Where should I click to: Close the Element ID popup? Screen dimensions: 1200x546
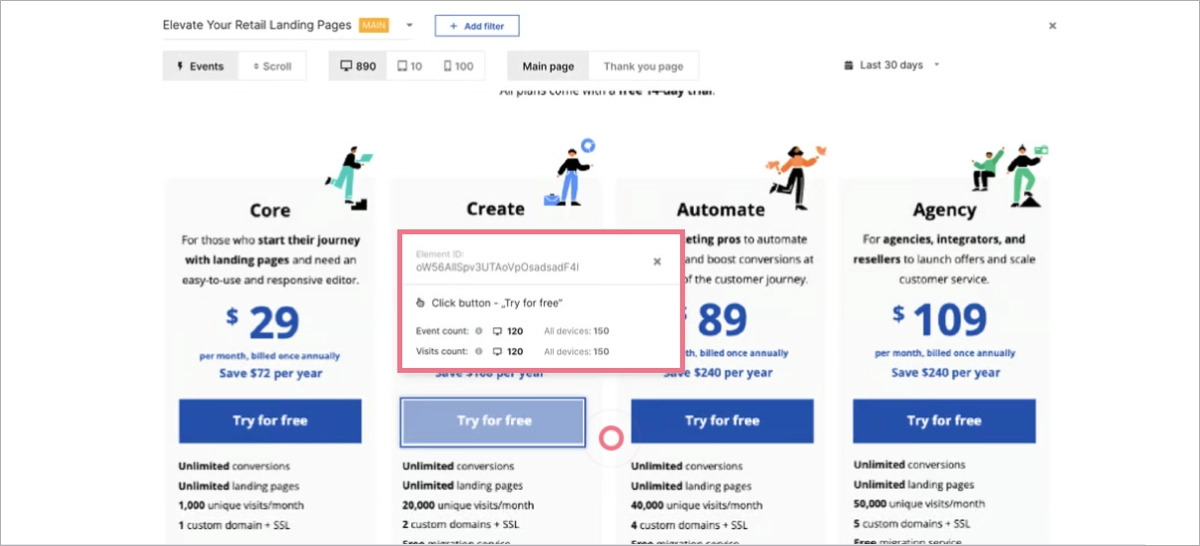coord(657,261)
